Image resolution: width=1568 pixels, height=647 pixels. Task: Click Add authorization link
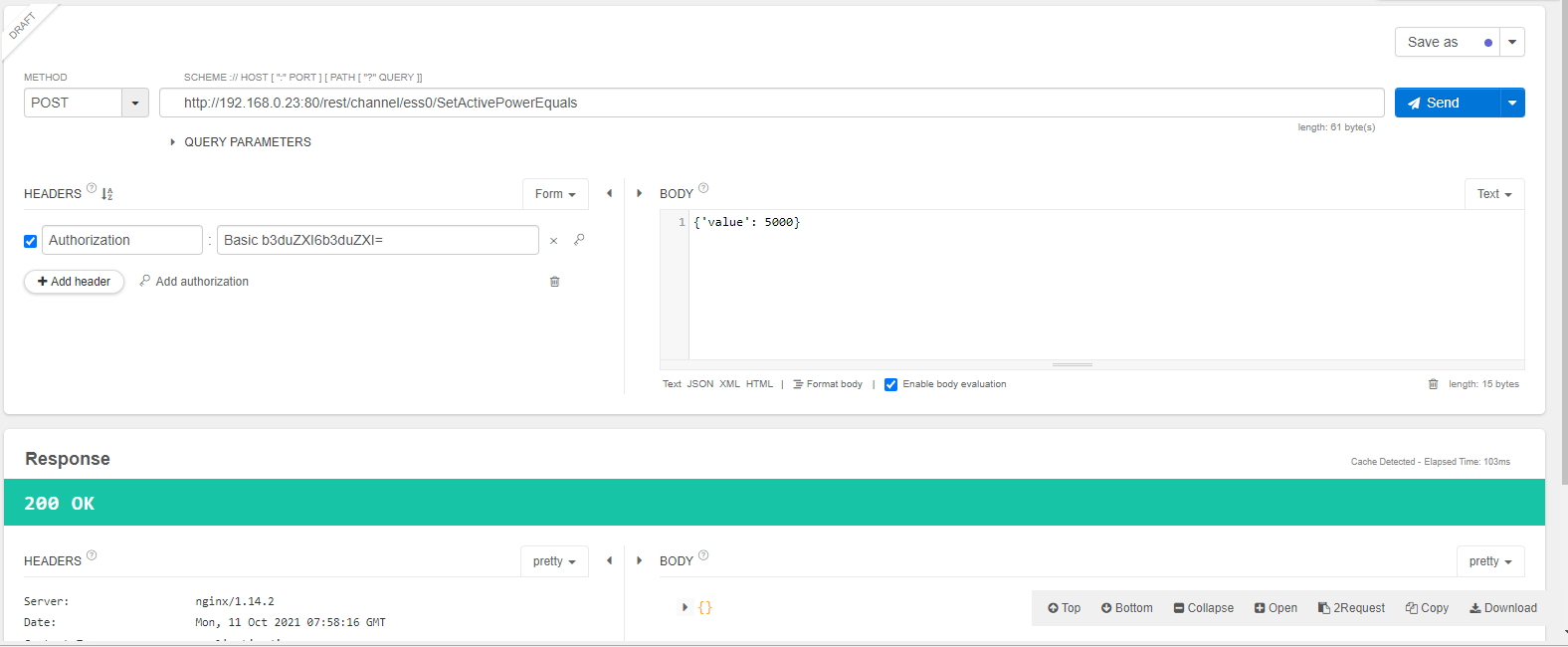pyautogui.click(x=194, y=282)
